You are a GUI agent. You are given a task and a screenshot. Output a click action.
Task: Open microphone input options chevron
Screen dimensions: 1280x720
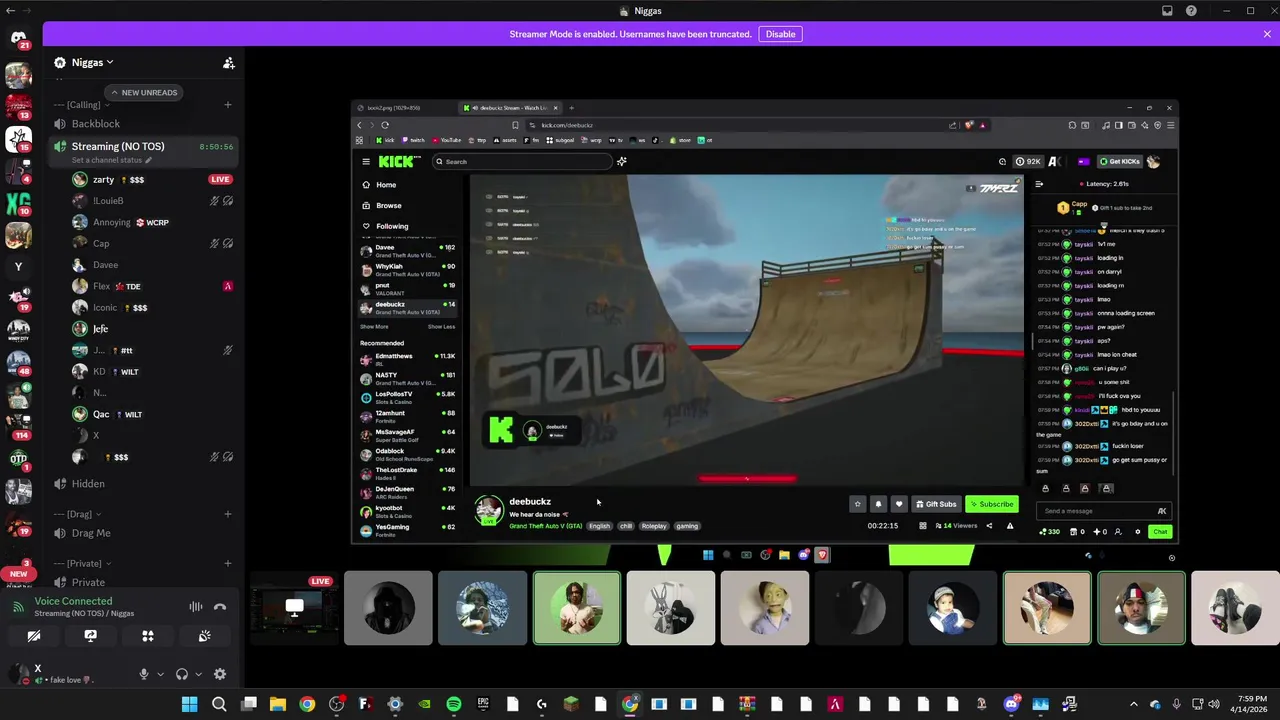159,674
